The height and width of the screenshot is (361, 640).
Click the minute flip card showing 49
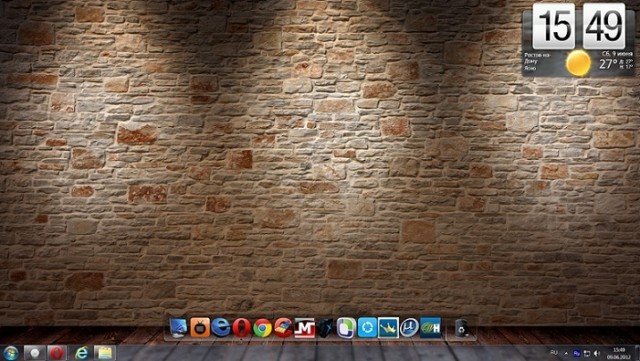(x=604, y=27)
